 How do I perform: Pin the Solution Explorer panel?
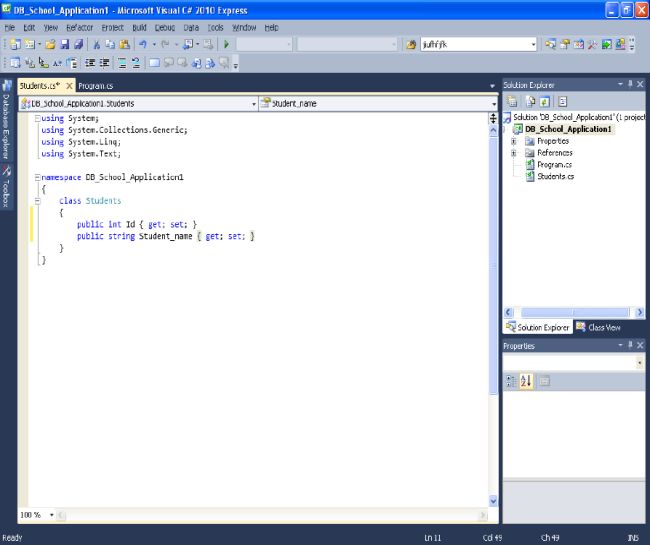coord(630,84)
